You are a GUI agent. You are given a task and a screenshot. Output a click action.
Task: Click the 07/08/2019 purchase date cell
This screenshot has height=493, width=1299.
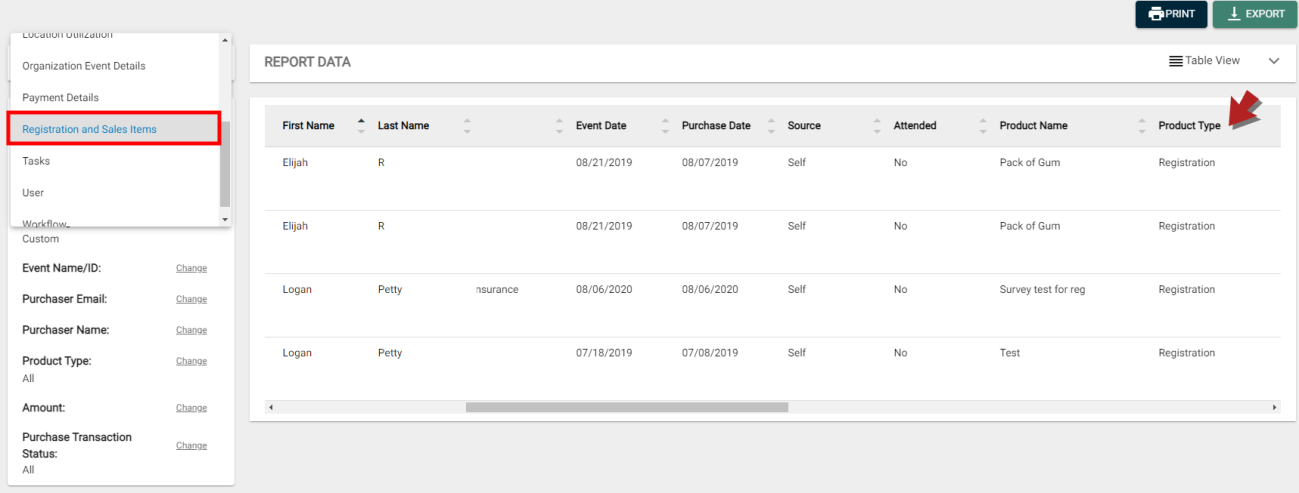(x=710, y=353)
